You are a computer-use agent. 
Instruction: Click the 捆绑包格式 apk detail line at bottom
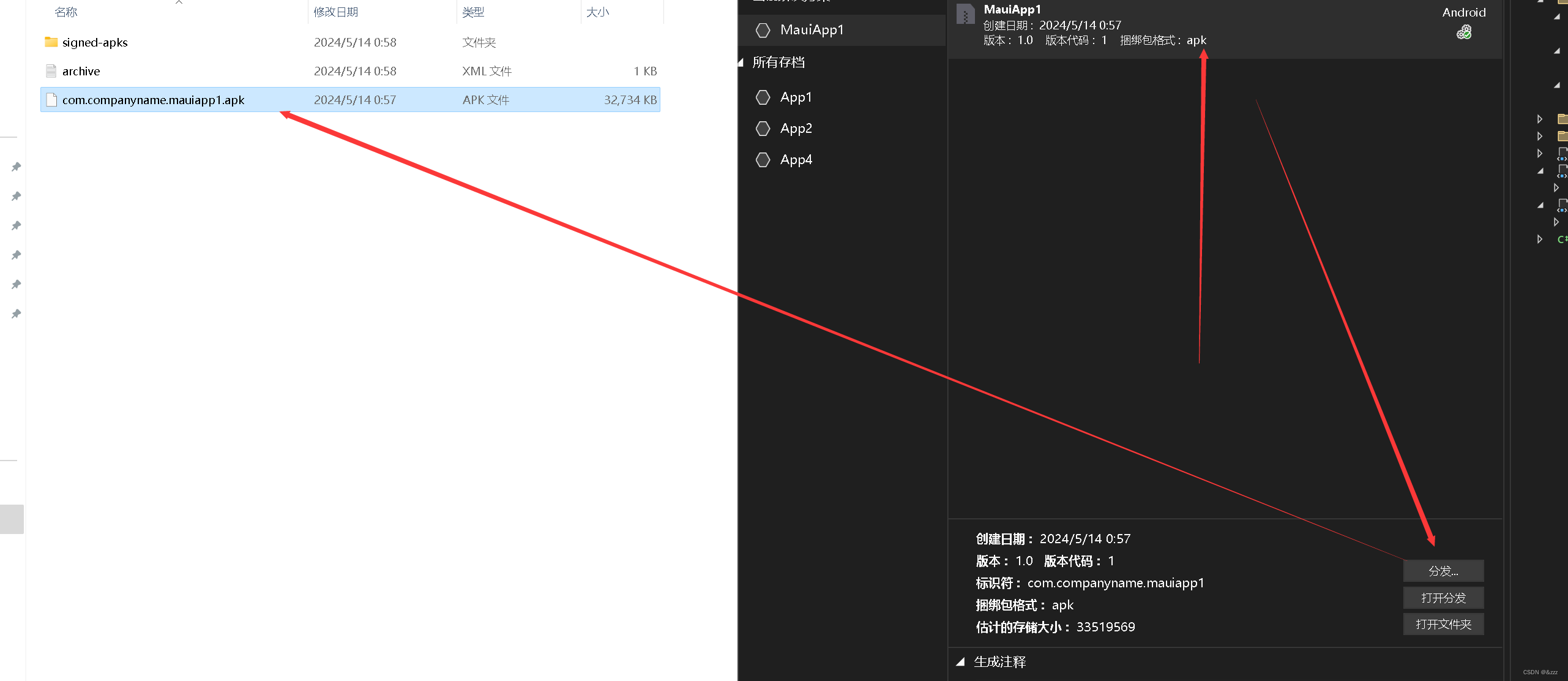1025,605
